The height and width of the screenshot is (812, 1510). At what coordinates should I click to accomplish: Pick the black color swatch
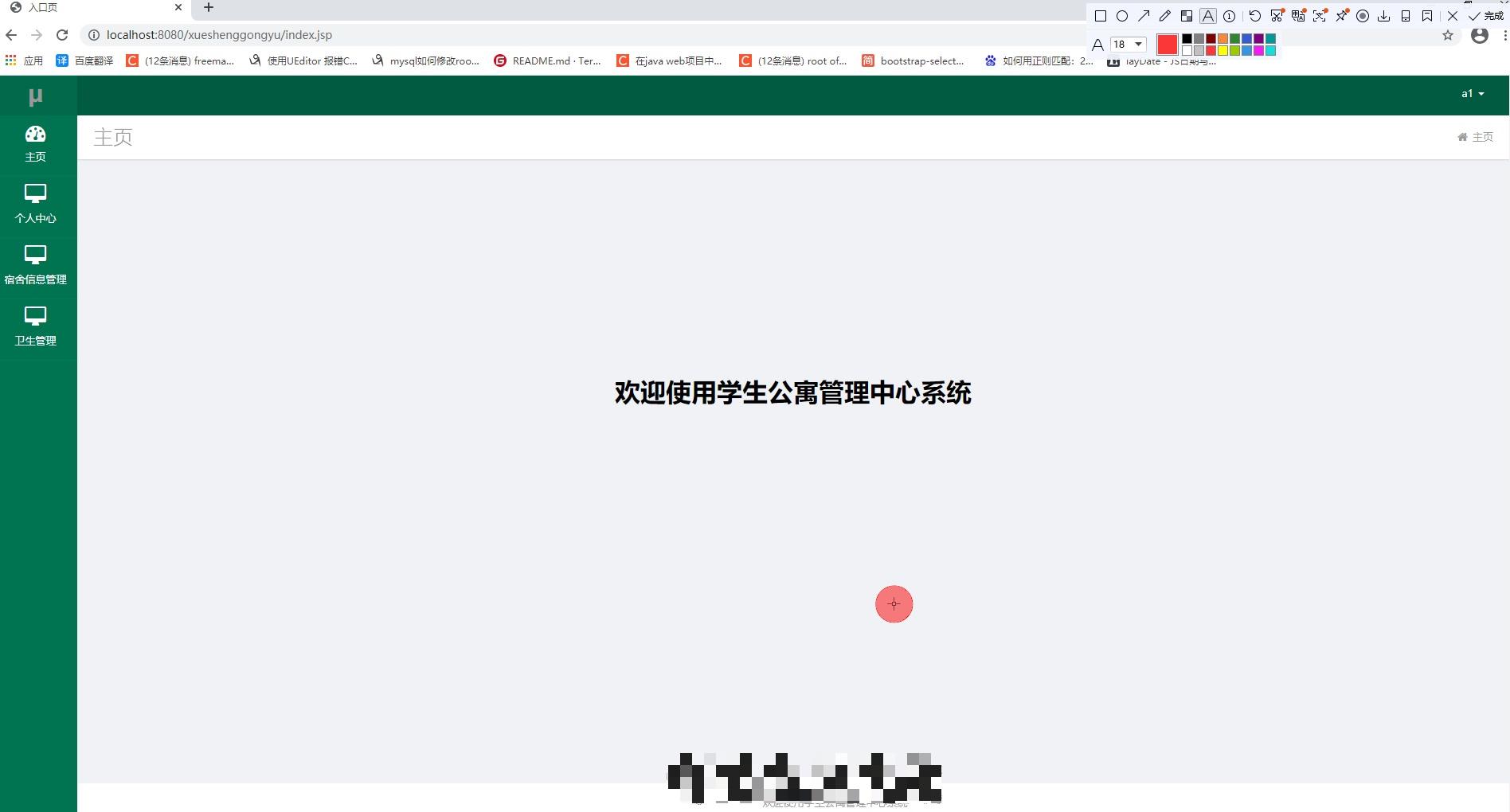click(1187, 38)
